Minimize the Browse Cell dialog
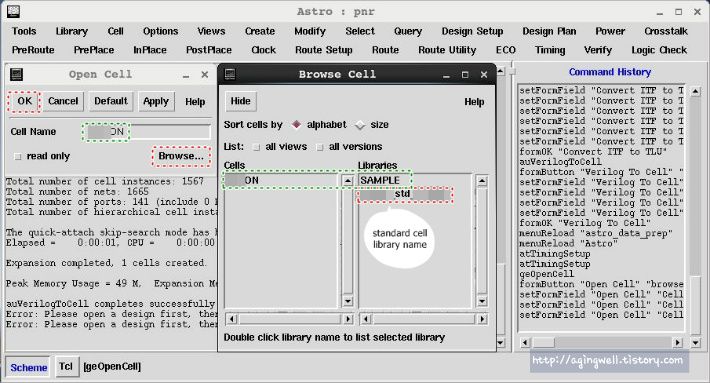The width and height of the screenshot is (710, 383). click(446, 75)
